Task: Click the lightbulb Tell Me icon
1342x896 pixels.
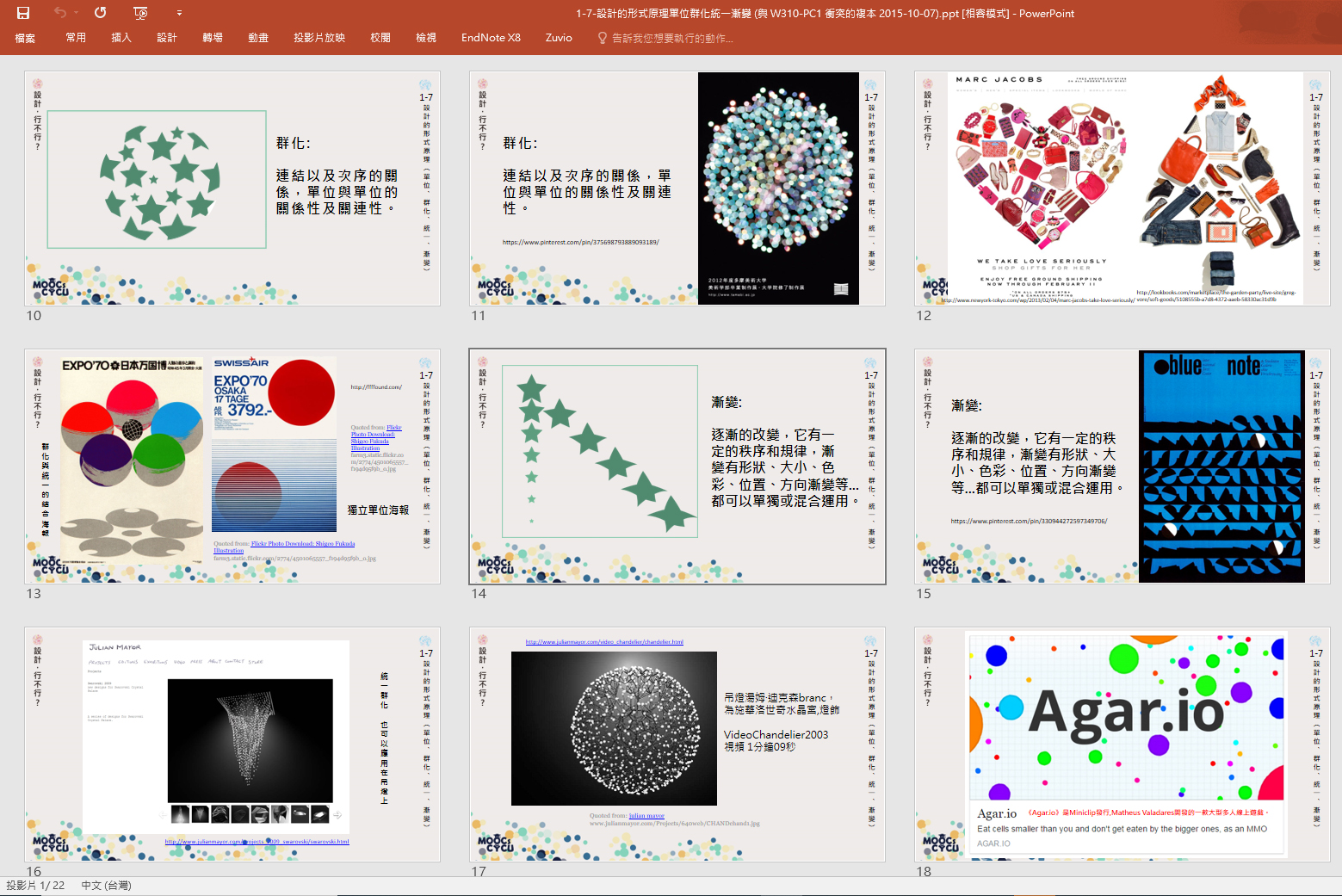Action: (x=603, y=38)
